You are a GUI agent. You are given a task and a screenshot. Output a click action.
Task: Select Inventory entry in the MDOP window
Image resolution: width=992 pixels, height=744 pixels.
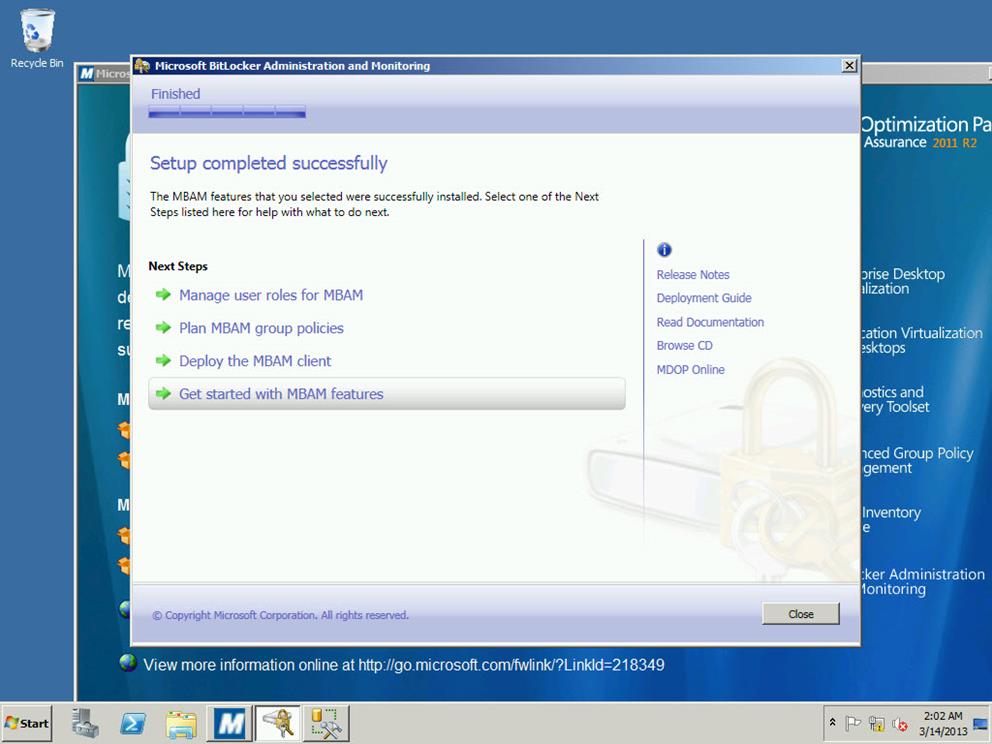click(x=891, y=519)
